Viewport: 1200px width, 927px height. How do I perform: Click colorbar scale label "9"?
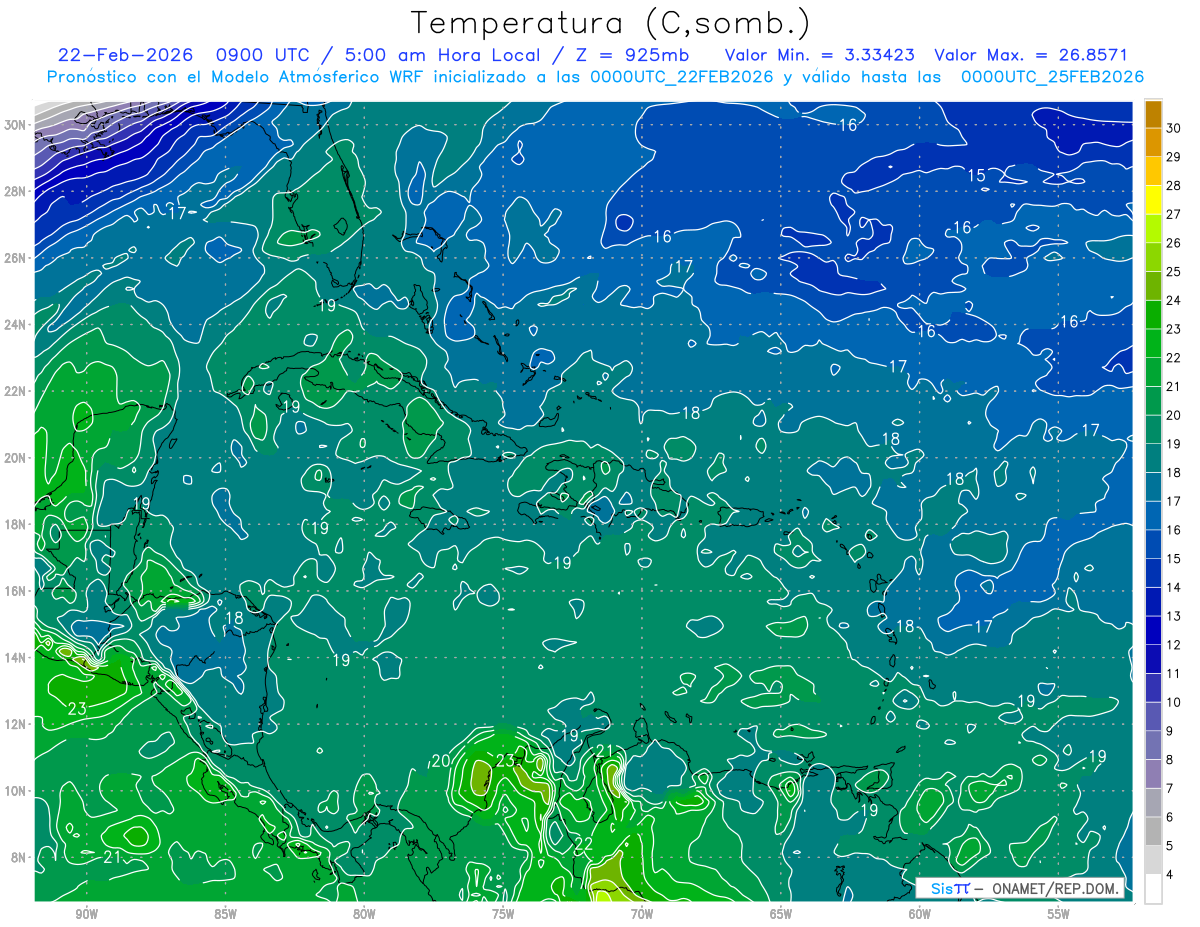[1171, 731]
